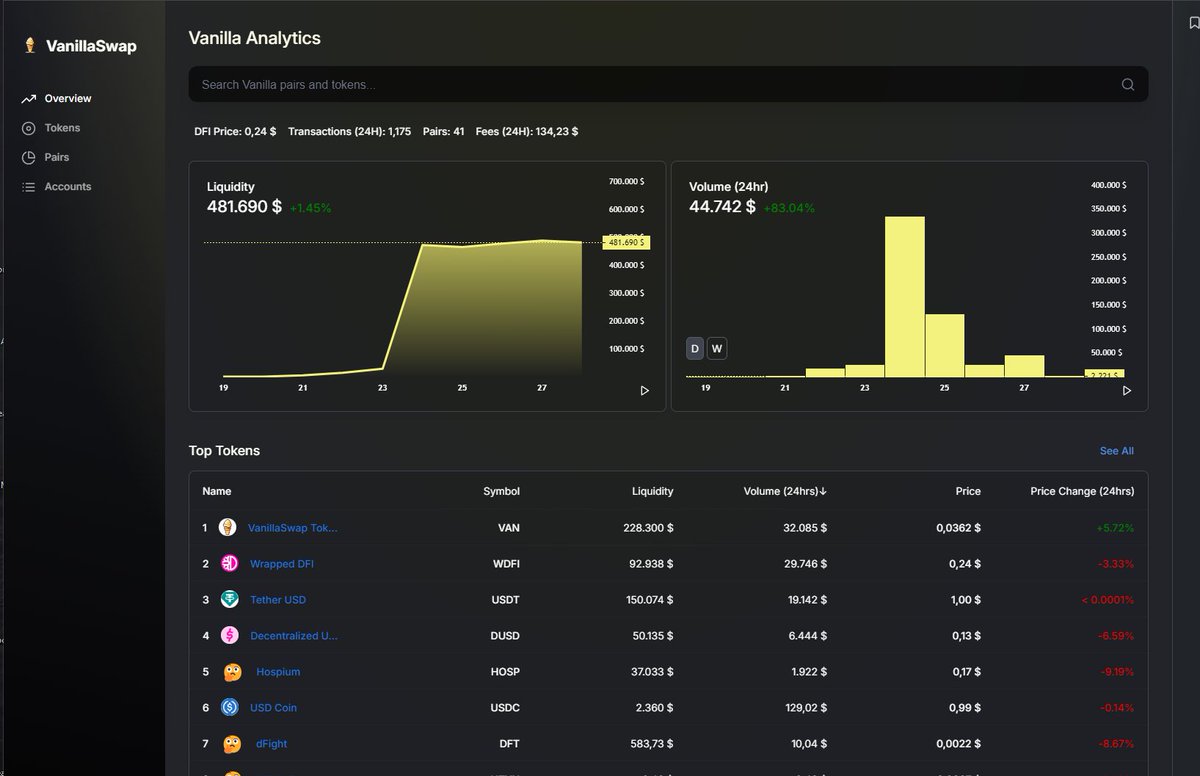Click the DFI Price: 0,24 $ stat
This screenshot has height=776, width=1200.
point(236,131)
